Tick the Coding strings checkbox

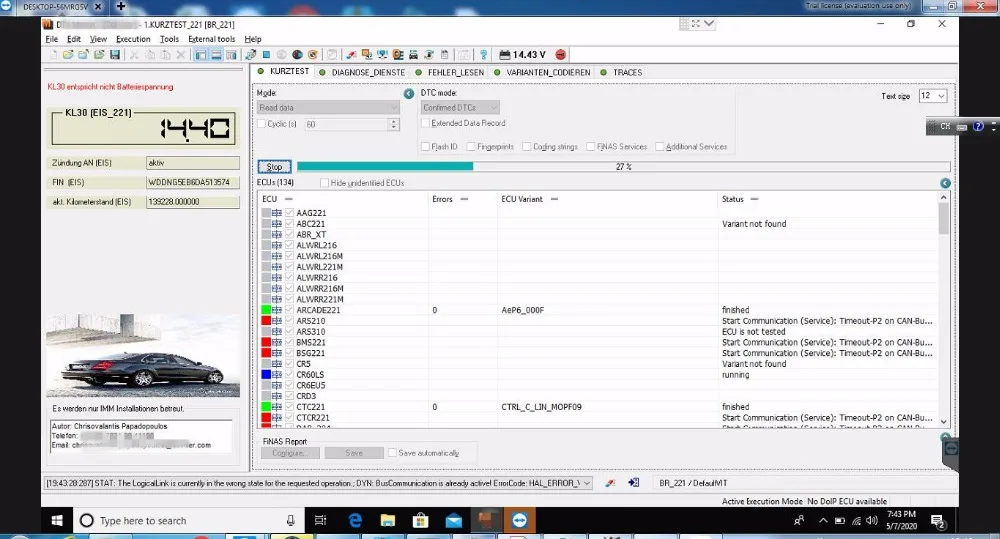point(527,147)
